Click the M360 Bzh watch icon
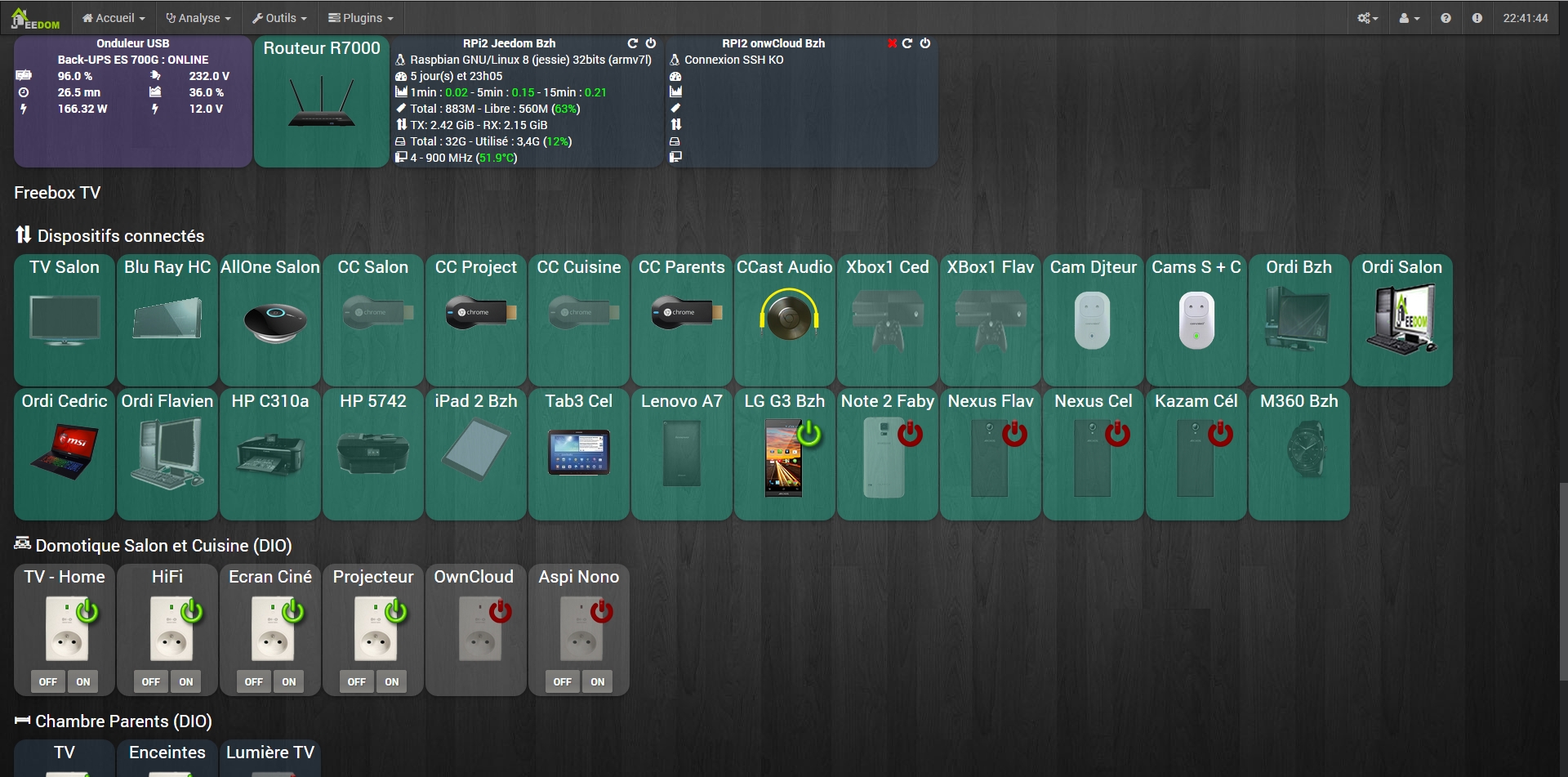Screen dimensions: 1568x777 click(1305, 449)
